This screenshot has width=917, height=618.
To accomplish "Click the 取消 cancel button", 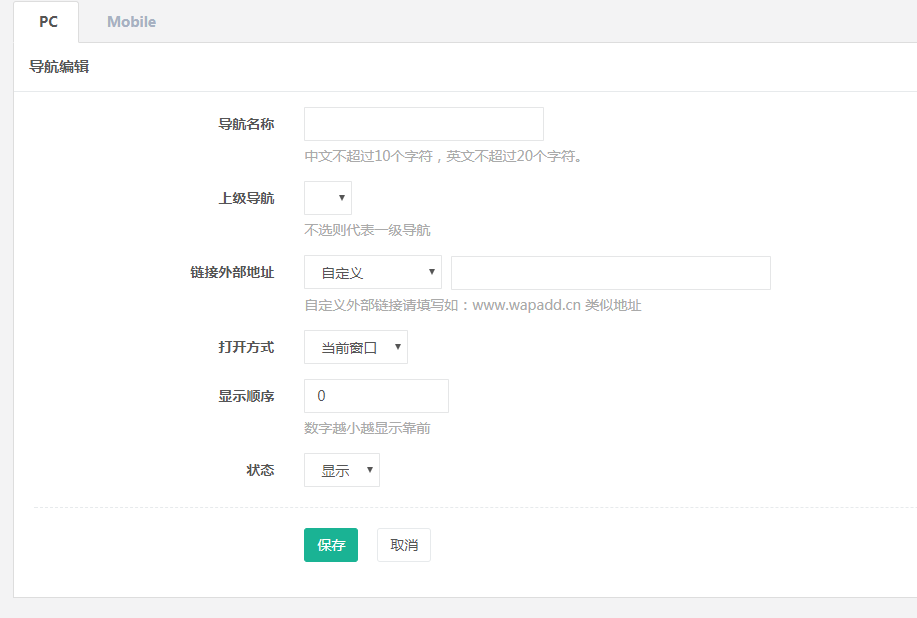I will coord(404,545).
